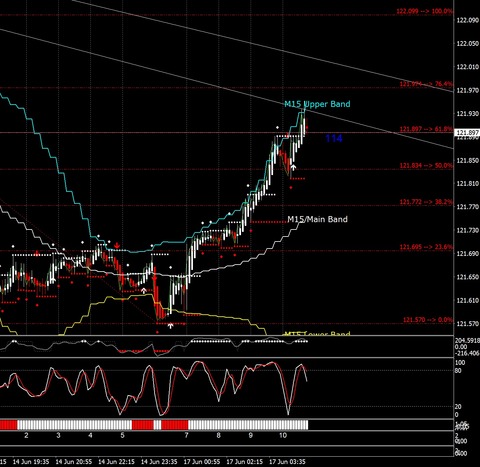This screenshot has width=480, height=467.
Task: Click time label 17 Jun 00:55
Action: [x=202, y=462]
